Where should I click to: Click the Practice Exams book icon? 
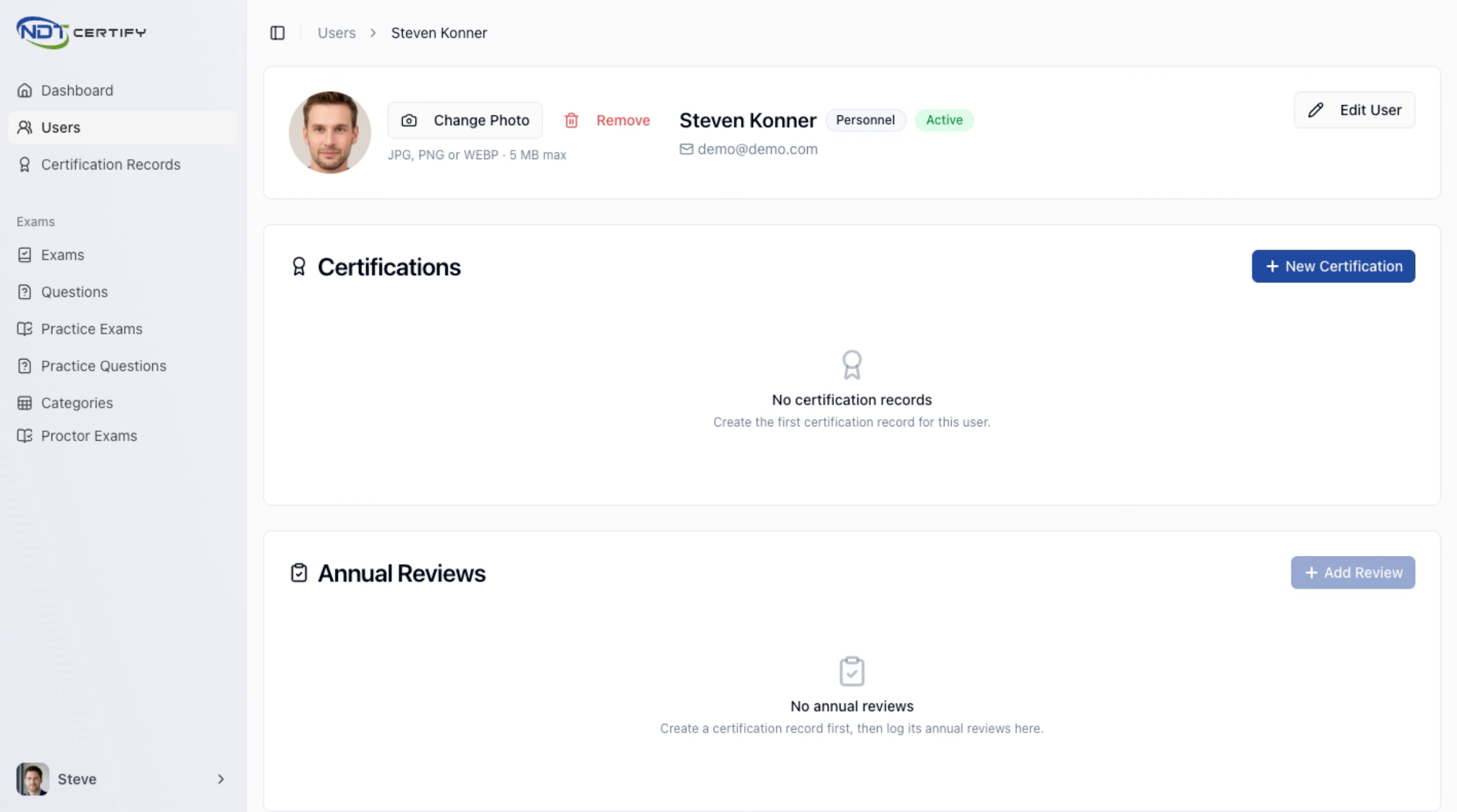tap(24, 329)
